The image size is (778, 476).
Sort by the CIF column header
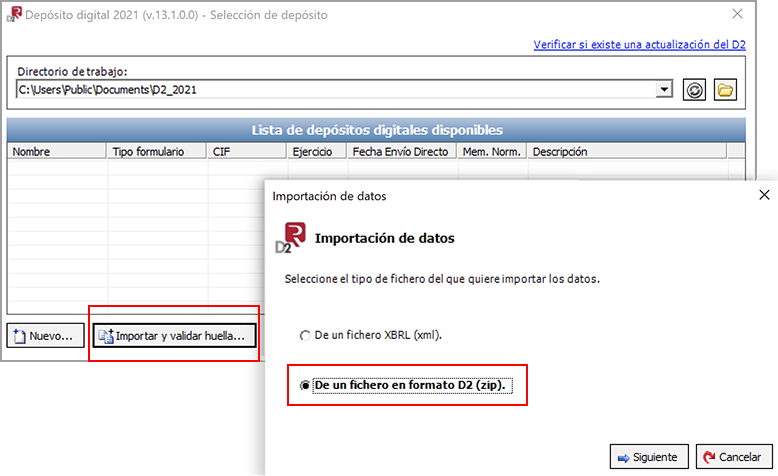(247, 151)
